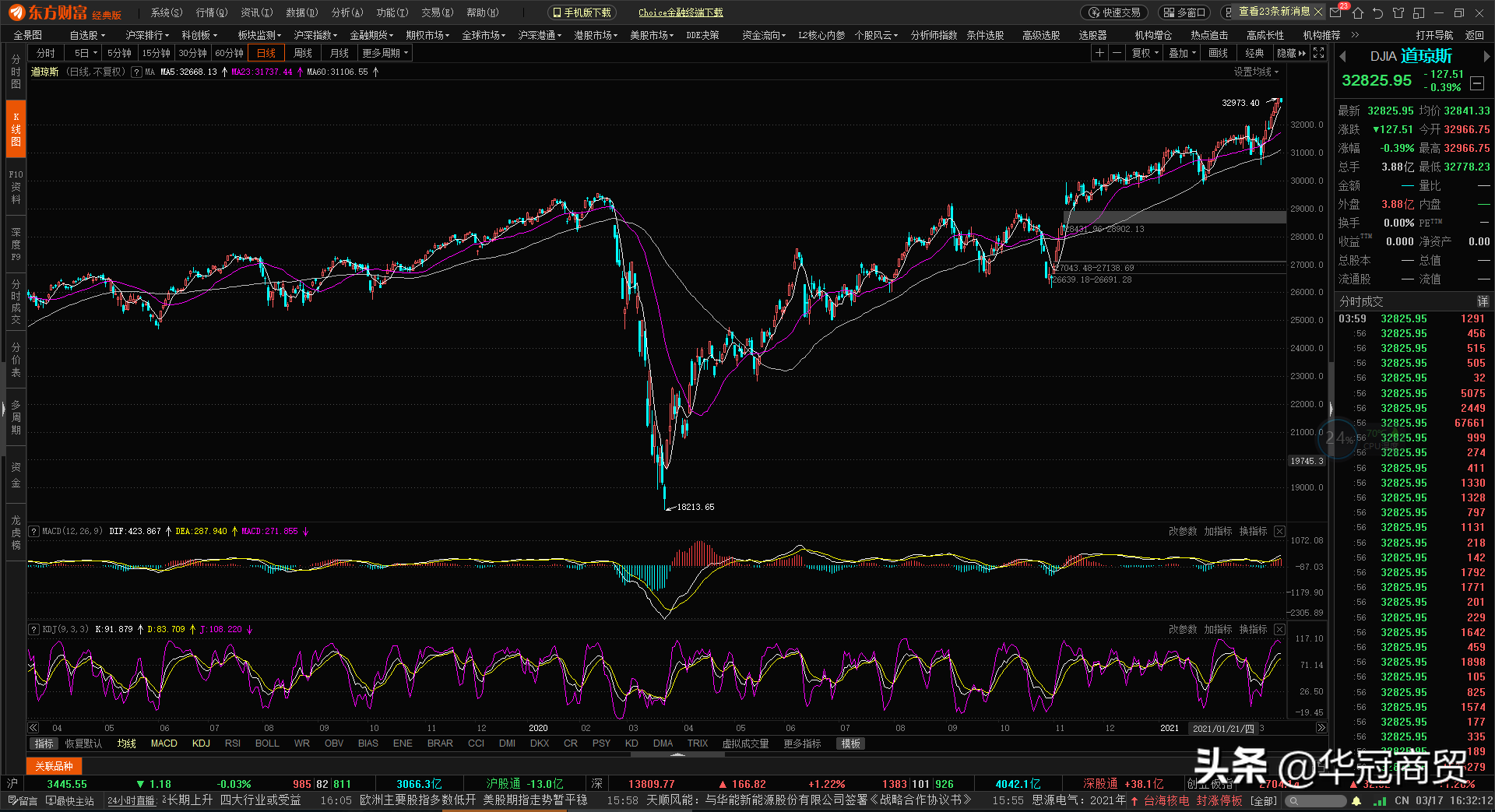This screenshot has height=812, width=1495.
Task: Open 快速交易 quick trade
Action: tap(1114, 12)
